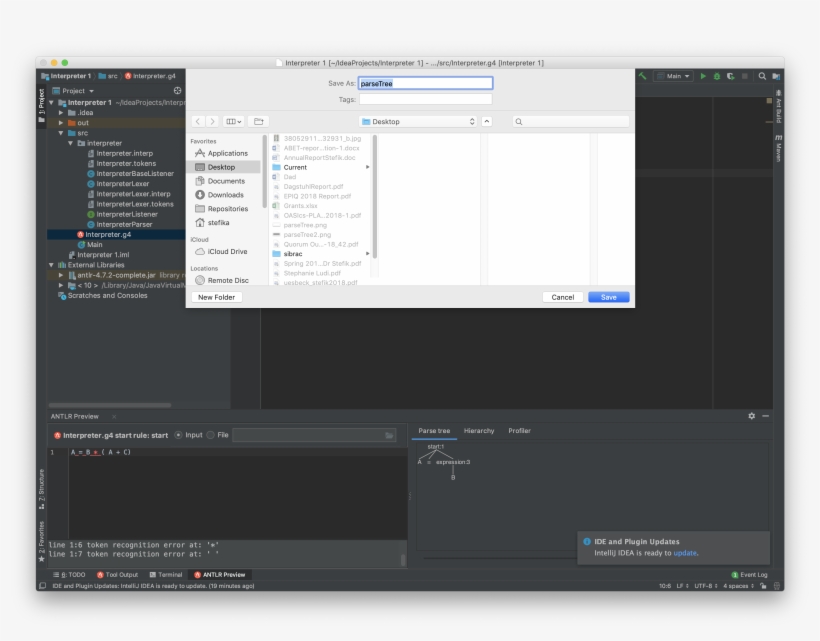Viewport: 820px width, 641px height.
Task: Open the Project view mode dropdown
Action: [80, 89]
